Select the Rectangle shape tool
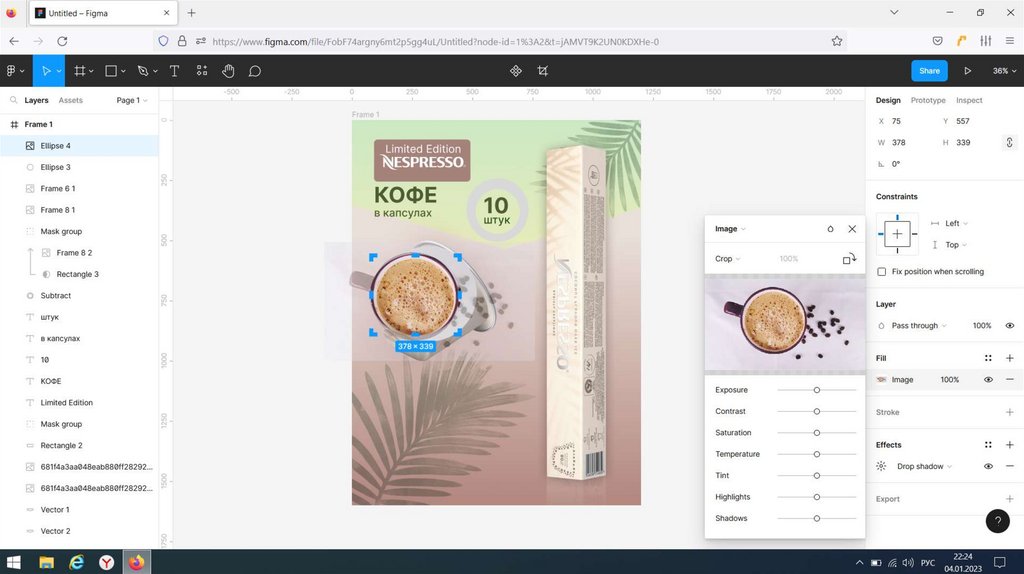 pos(111,71)
